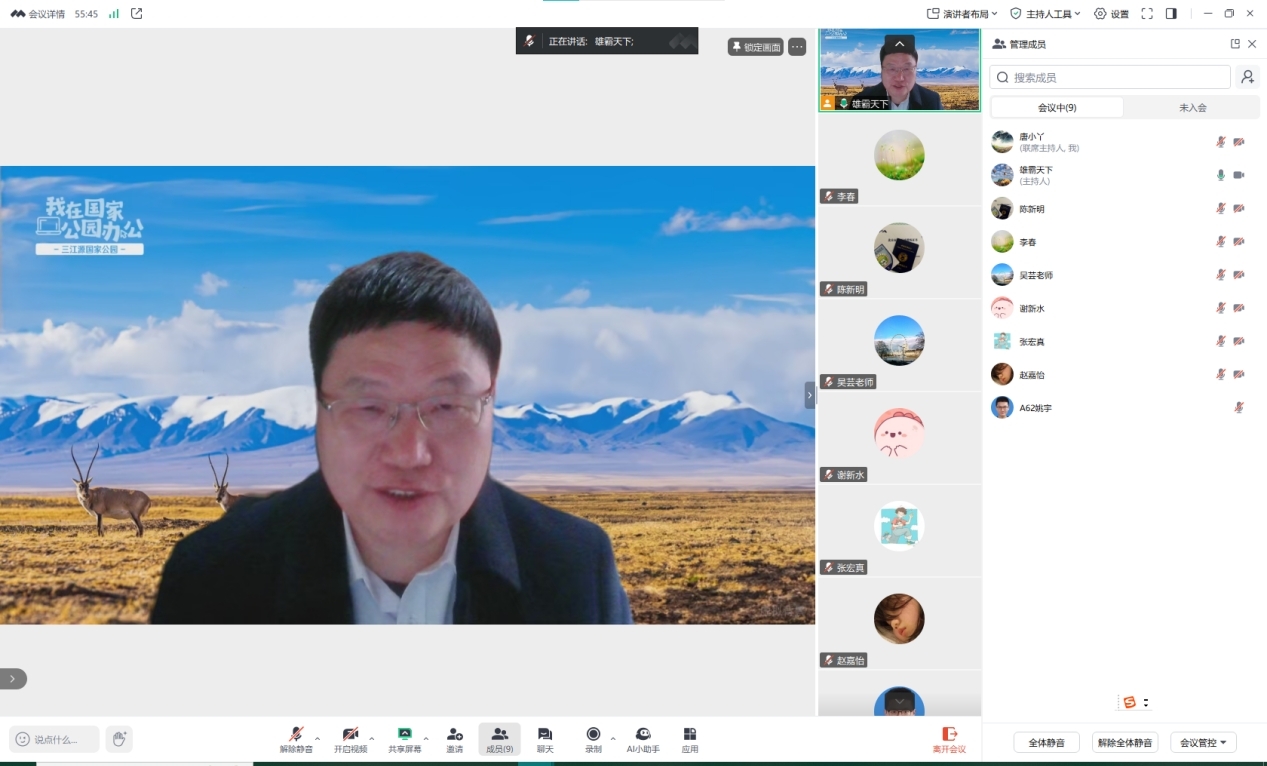Image resolution: width=1267 pixels, height=766 pixels.
Task: Unmute microphone with 解除静音
Action: 295,737
